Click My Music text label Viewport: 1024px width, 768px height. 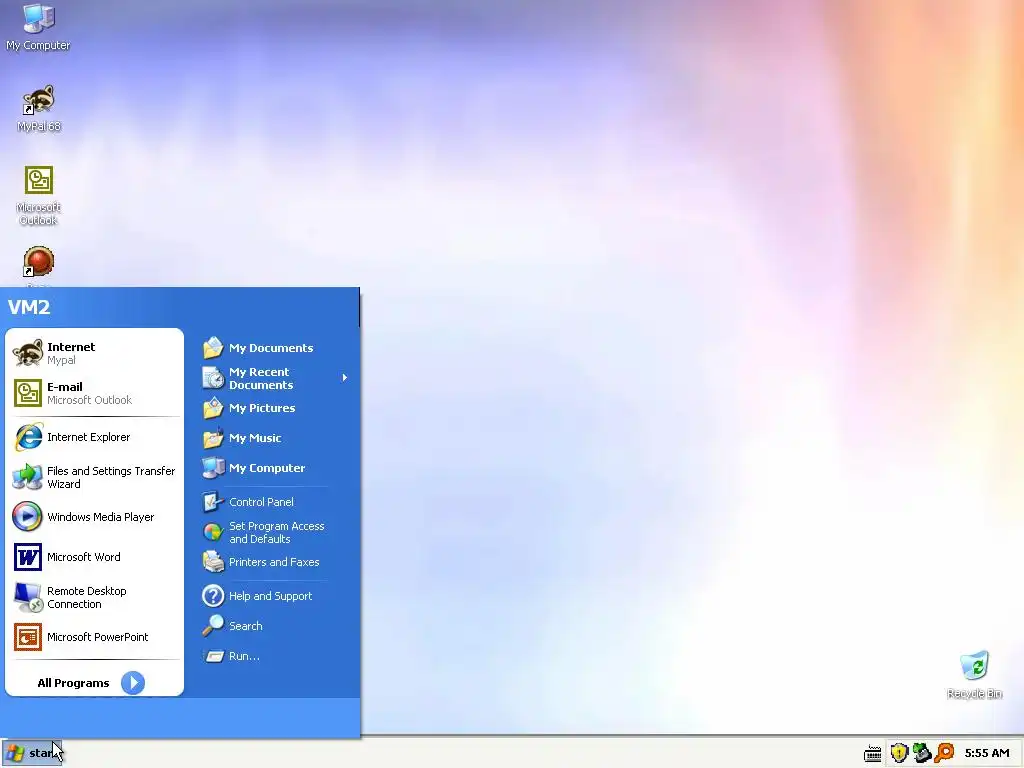[255, 438]
